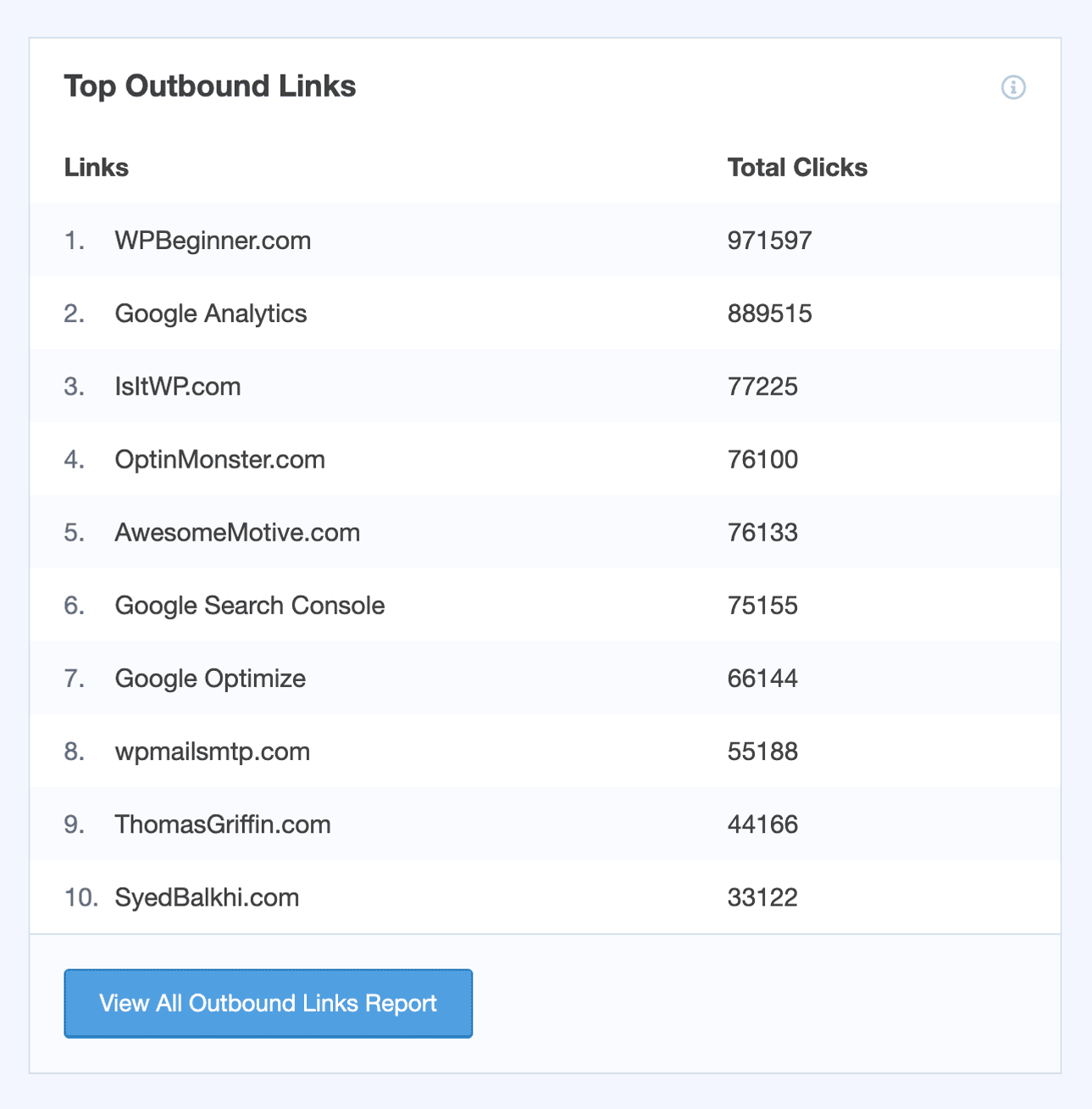Image resolution: width=1092 pixels, height=1109 pixels.
Task: Click the 889515 clicks value for Google Analytics
Action: pyautogui.click(x=769, y=313)
